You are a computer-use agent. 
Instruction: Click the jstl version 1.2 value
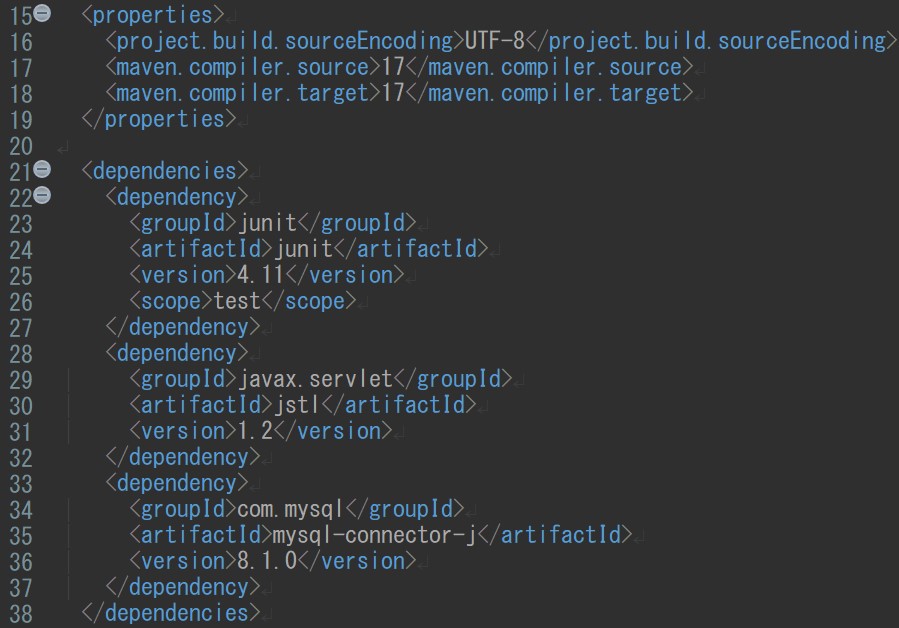point(255,431)
